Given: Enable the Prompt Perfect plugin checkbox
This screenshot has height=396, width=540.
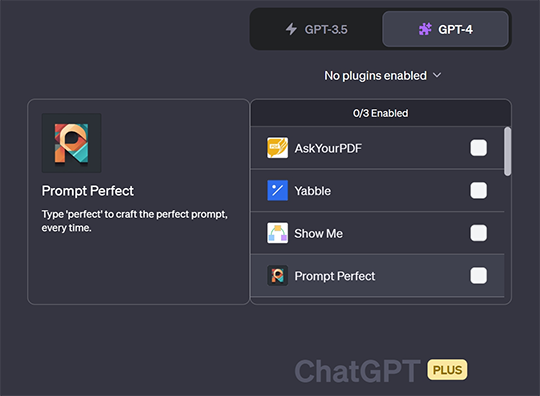Looking at the screenshot, I should tap(478, 275).
